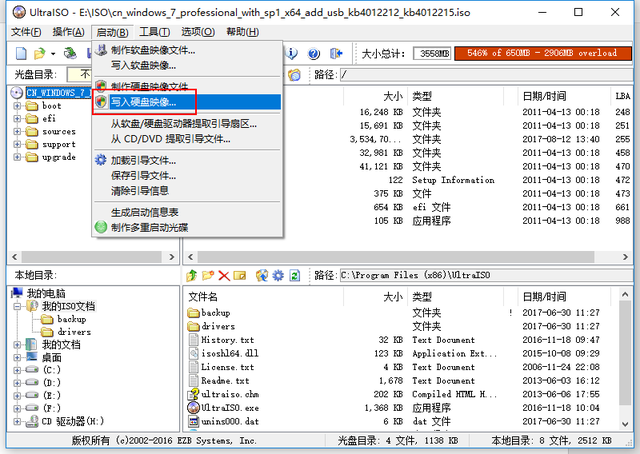This screenshot has width=640, height=454.
Task: Click the uninsOOO.dat file icon
Action: 193,421
